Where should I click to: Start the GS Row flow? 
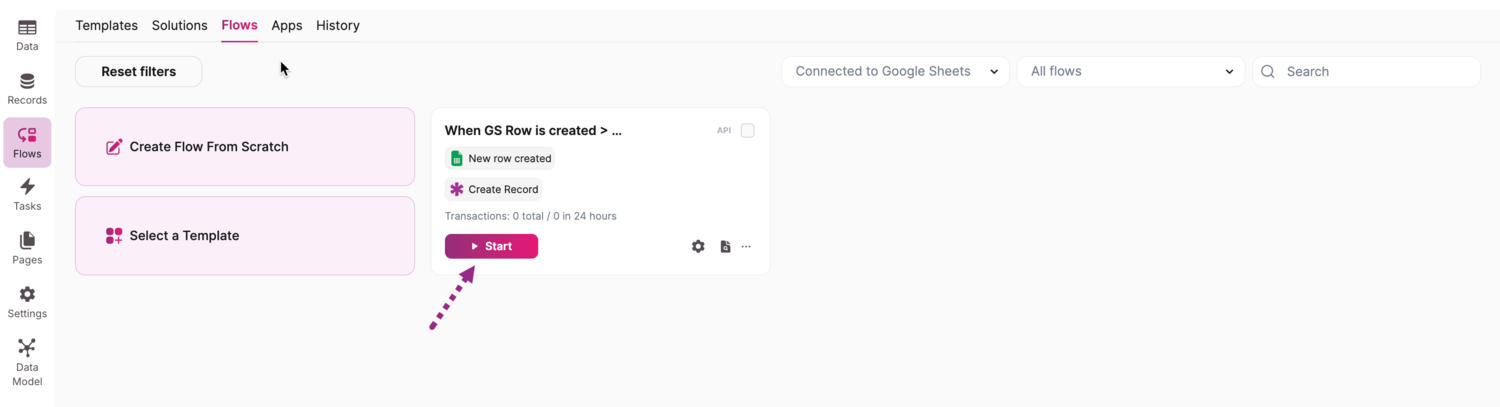click(491, 246)
